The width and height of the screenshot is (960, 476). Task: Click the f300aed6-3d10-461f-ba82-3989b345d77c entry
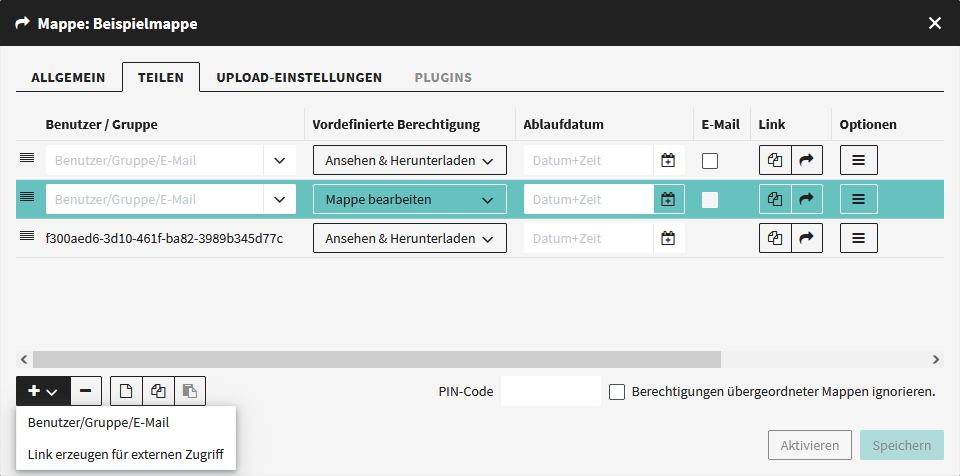[x=164, y=238]
